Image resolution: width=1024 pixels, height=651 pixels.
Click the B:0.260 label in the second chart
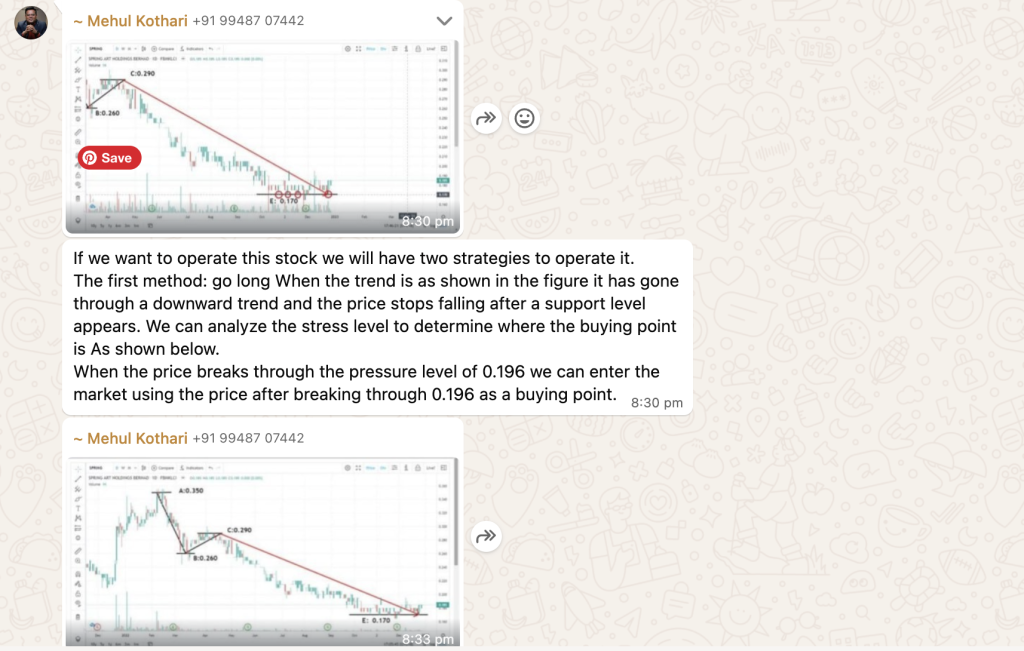coord(205,558)
